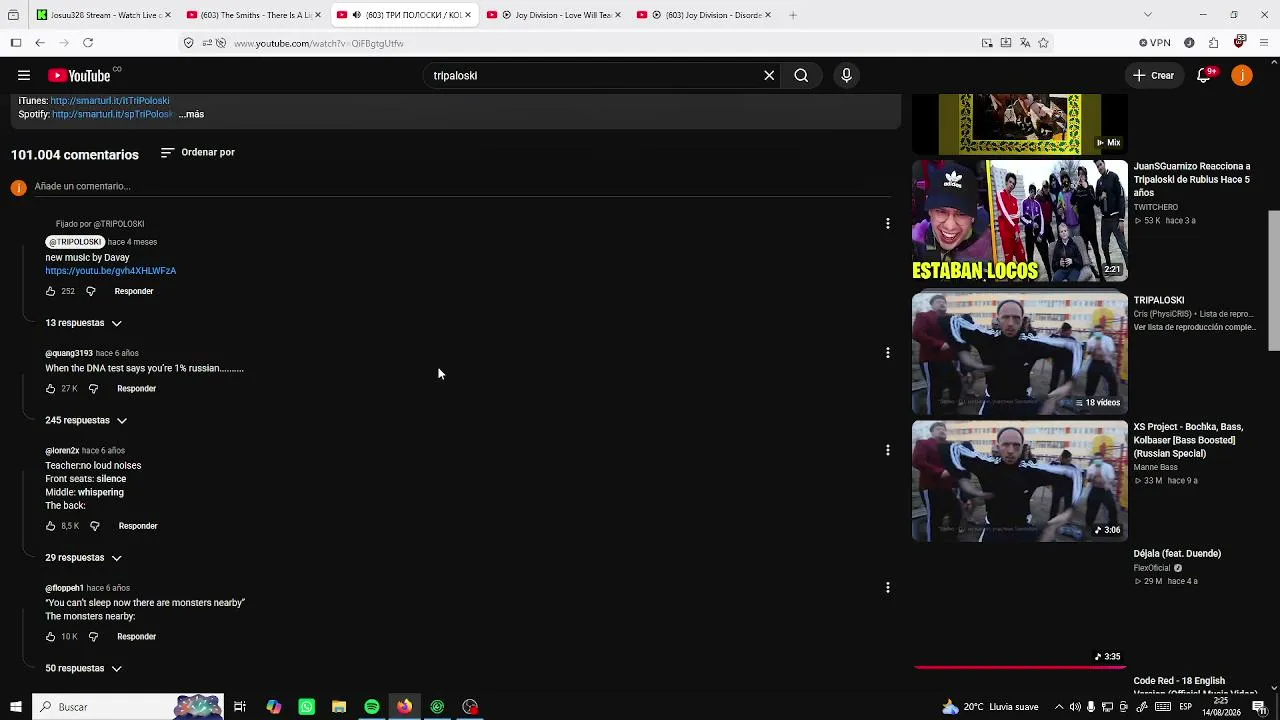Dislike the DNA test comment
1280x720 pixels.
(x=93, y=388)
